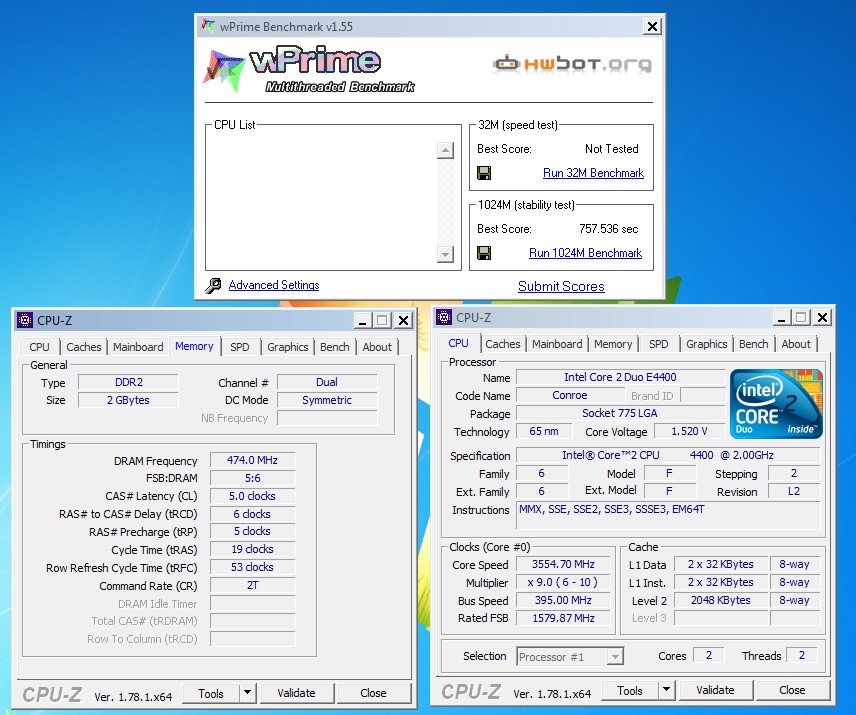Click the Core Voltage 1.520 V value
This screenshot has width=856, height=715.
point(689,431)
